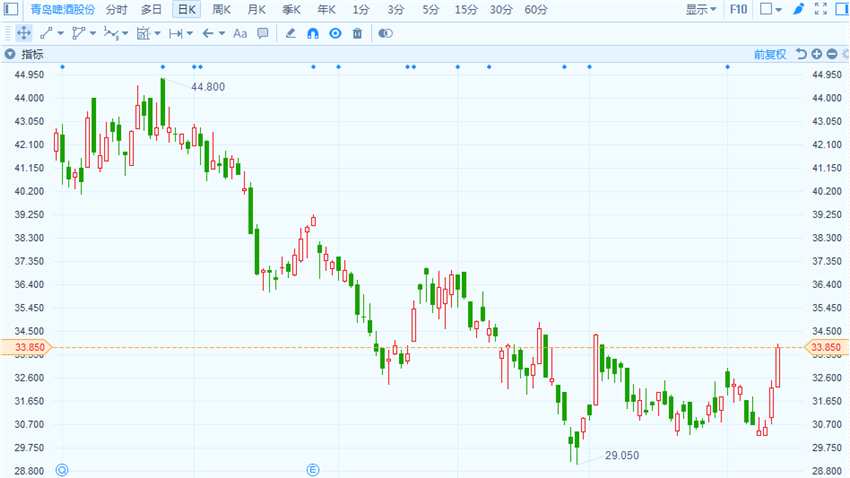
Task: Switch to the 1分 interval tab
Action: point(360,10)
